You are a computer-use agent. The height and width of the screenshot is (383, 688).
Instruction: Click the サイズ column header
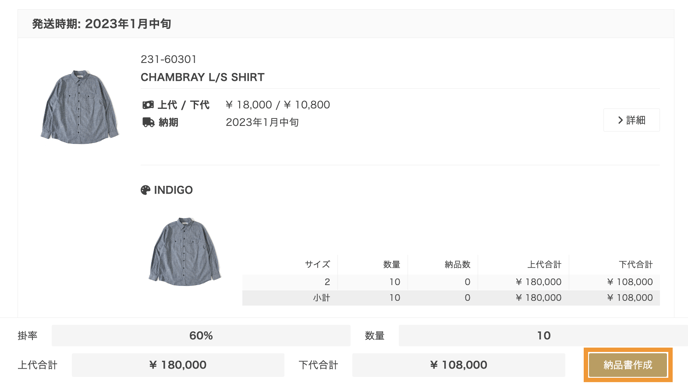pyautogui.click(x=317, y=265)
